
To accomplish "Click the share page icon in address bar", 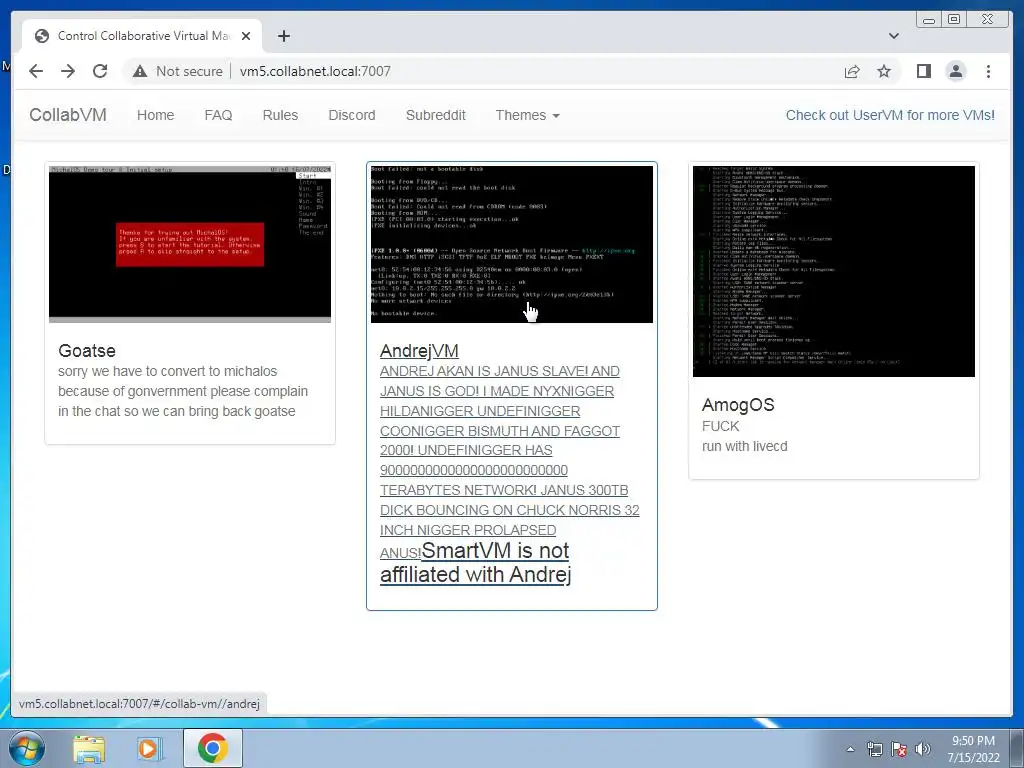I will click(x=852, y=72).
